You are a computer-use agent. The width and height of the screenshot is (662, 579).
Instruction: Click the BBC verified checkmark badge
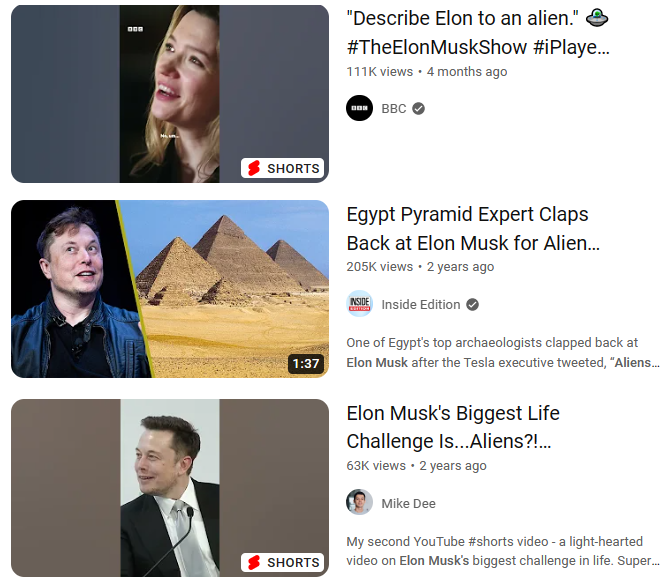(x=418, y=109)
